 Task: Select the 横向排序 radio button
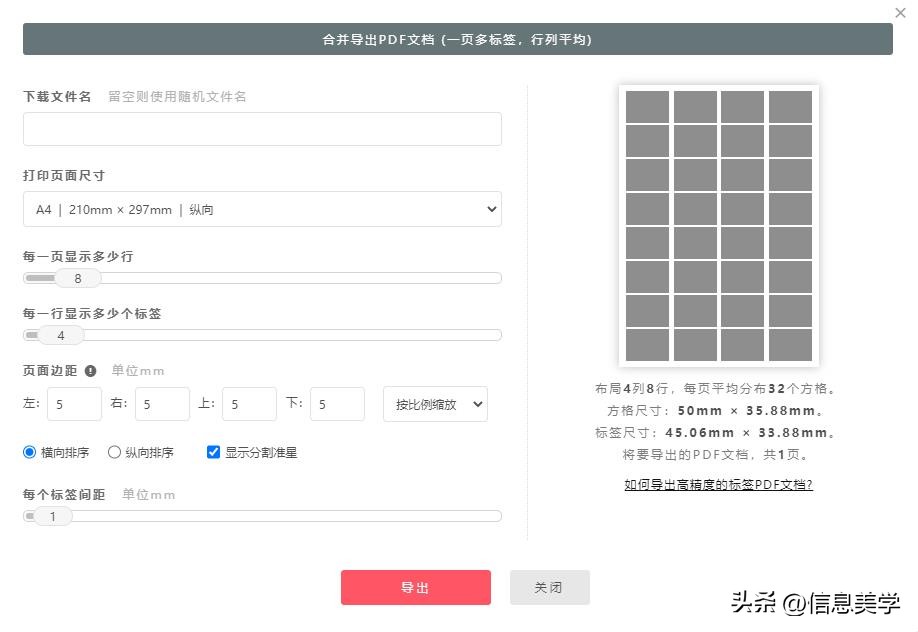[x=29, y=452]
